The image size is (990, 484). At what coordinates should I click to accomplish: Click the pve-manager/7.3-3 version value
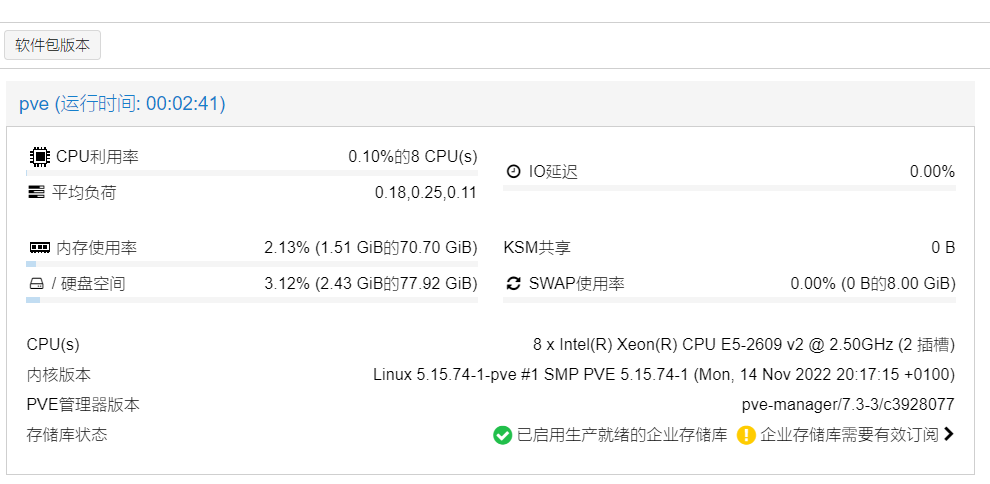point(848,404)
